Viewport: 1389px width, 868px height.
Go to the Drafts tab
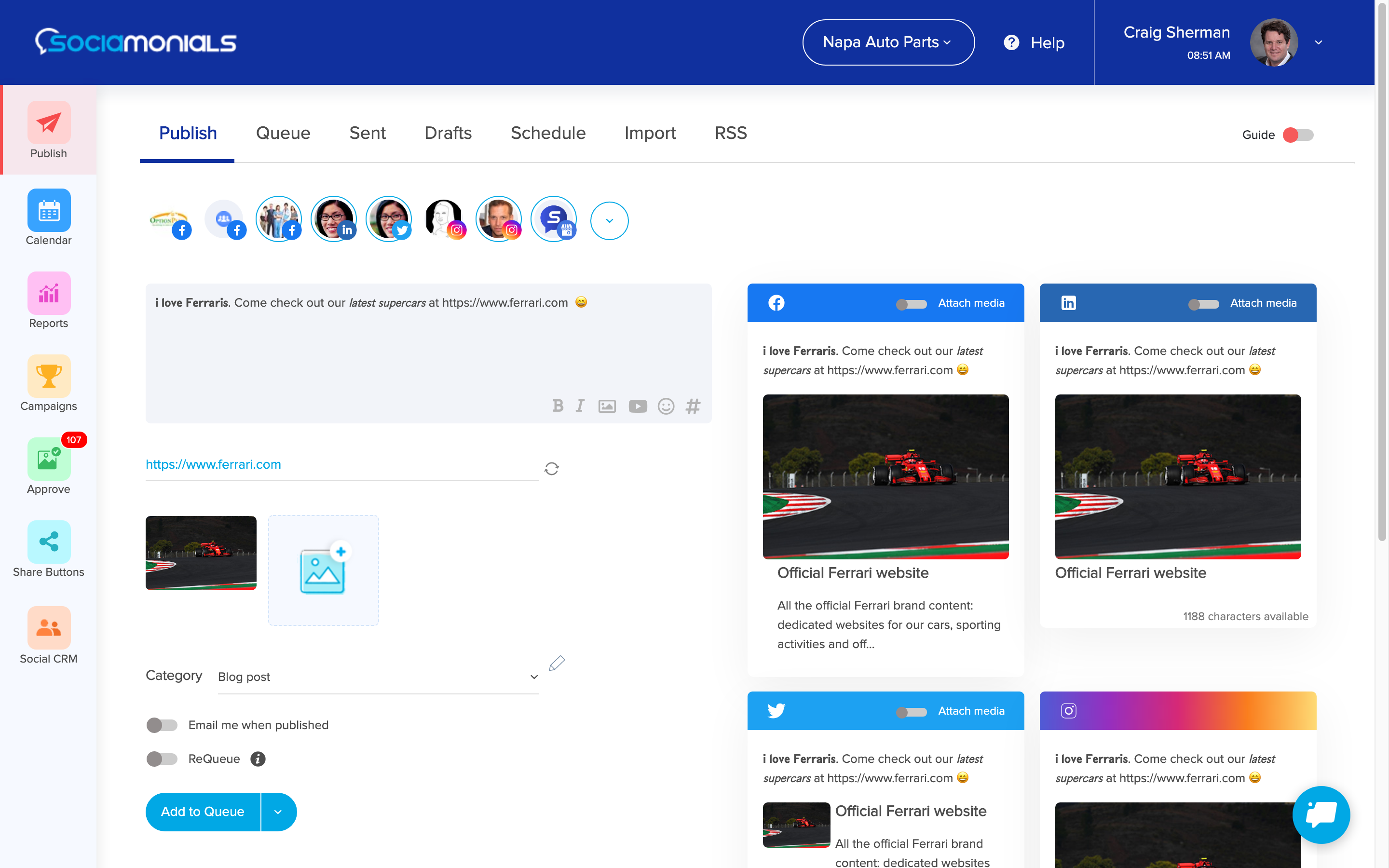[448, 133]
